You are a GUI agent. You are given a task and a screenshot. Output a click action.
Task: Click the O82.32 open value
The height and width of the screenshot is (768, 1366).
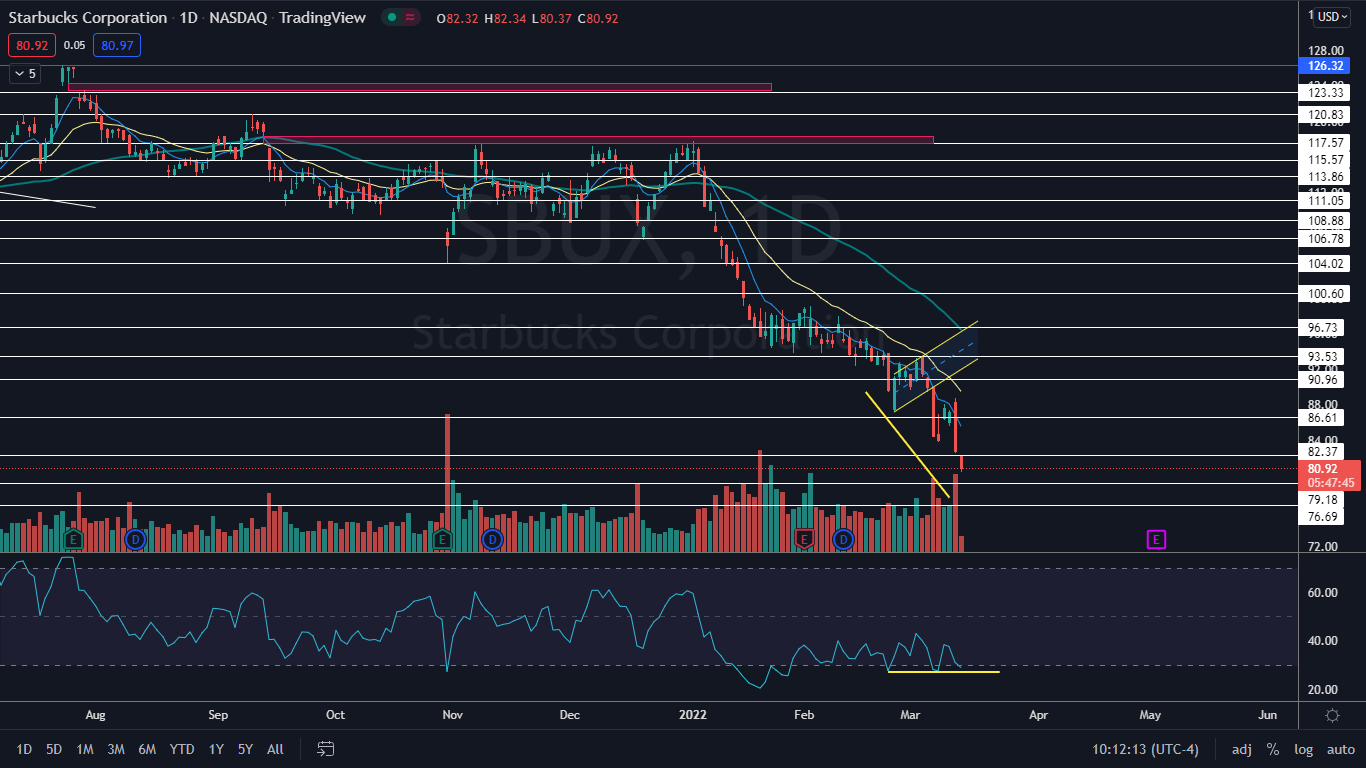[x=458, y=18]
